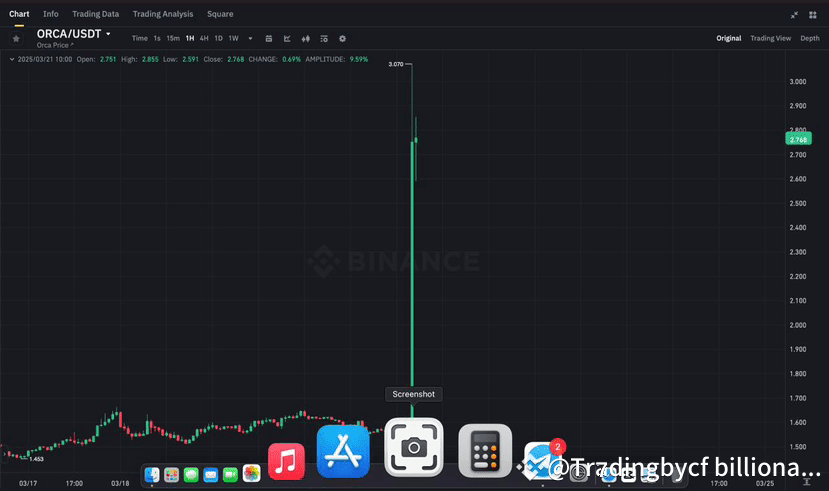
Task: Click the 2.768 current price tag
Action: [798, 140]
